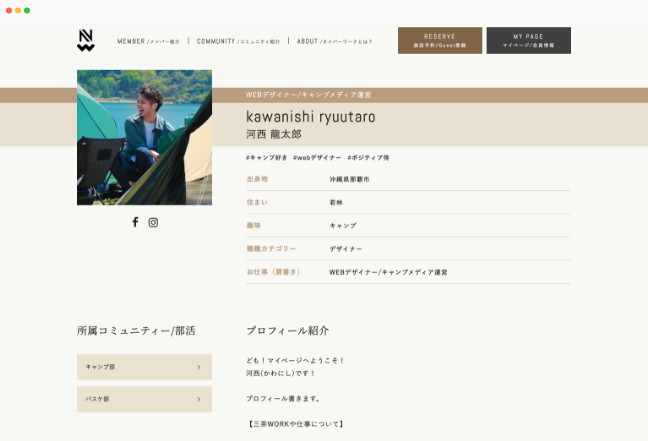
Task: Click the green maximize window button
Action: pyautogui.click(x=27, y=10)
